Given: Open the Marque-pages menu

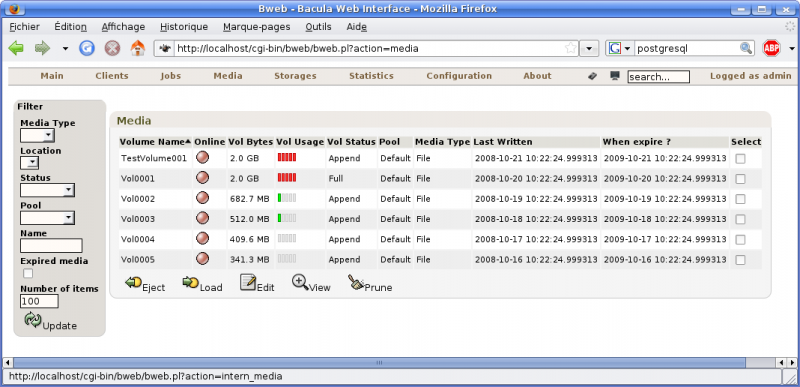Looking at the screenshot, I should (257, 27).
